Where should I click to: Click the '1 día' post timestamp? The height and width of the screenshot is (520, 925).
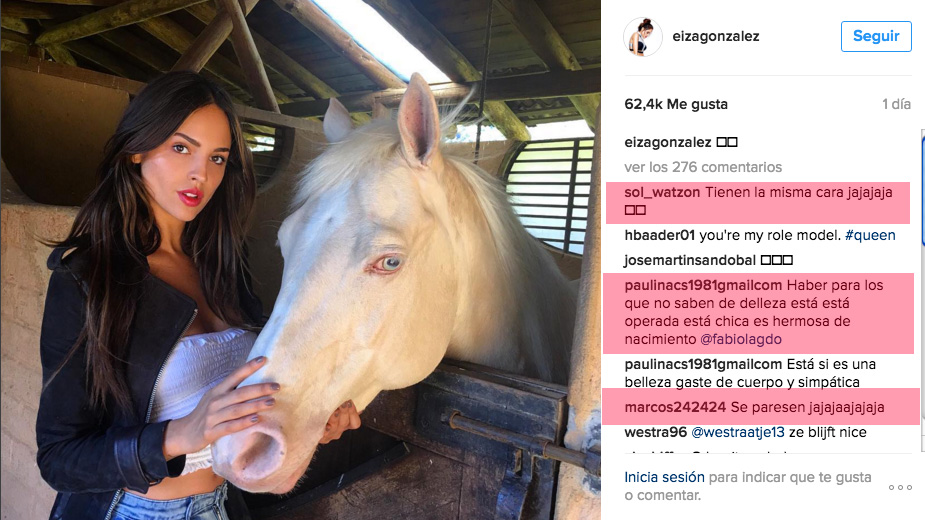click(x=896, y=104)
